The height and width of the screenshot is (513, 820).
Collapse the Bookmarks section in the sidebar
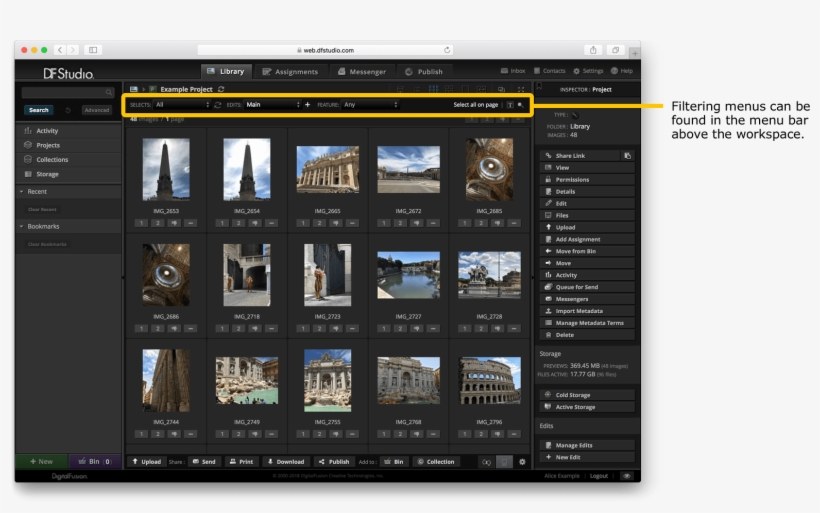pyautogui.click(x=21, y=226)
